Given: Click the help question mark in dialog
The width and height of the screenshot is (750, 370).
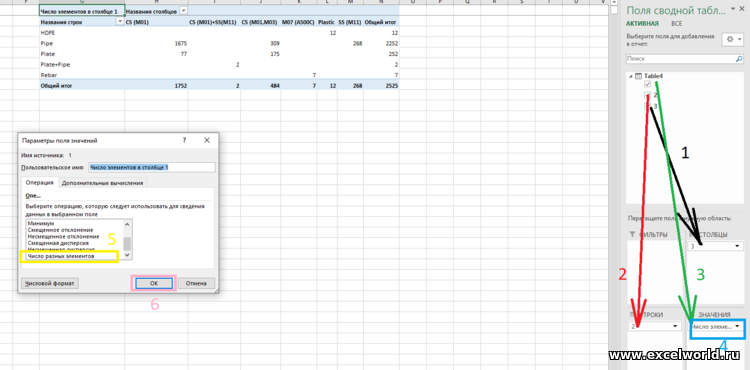Looking at the screenshot, I should pyautogui.click(x=184, y=141).
